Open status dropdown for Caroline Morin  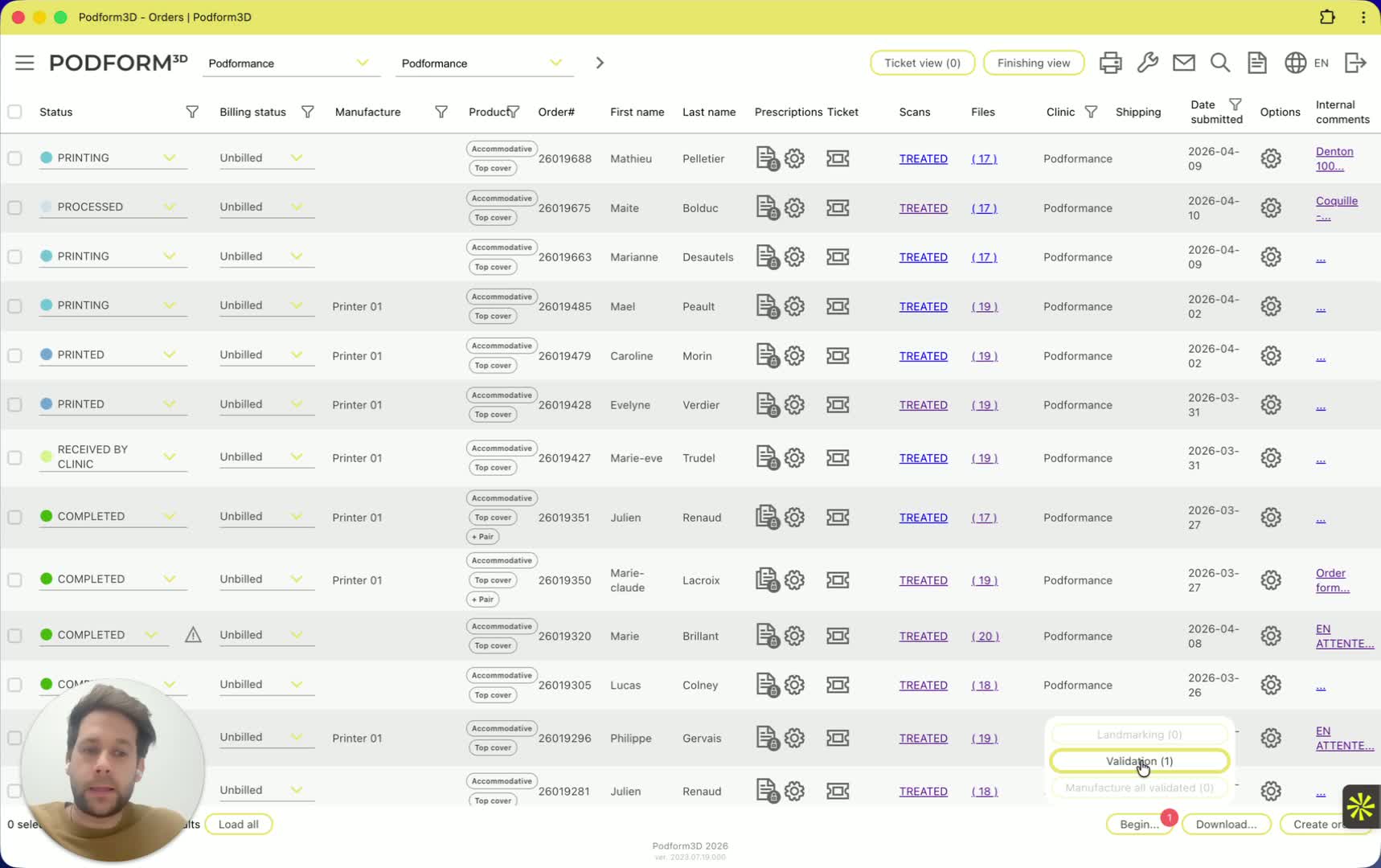pyautogui.click(x=113, y=355)
